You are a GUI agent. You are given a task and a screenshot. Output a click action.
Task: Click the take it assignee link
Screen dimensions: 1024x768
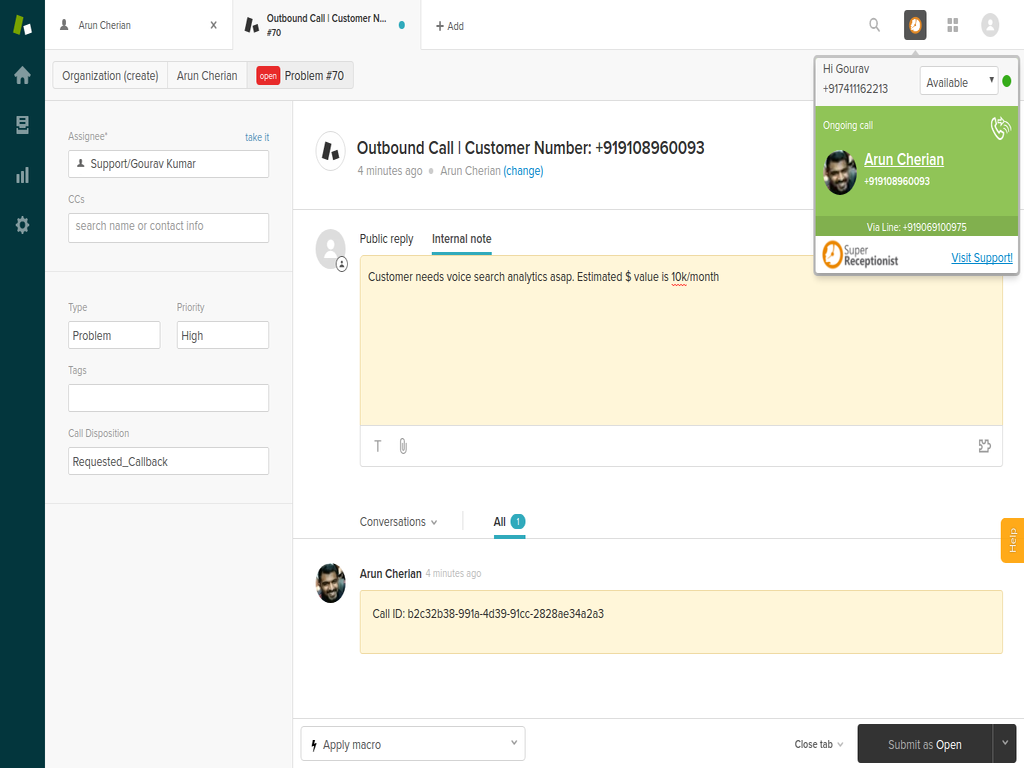[x=257, y=137]
